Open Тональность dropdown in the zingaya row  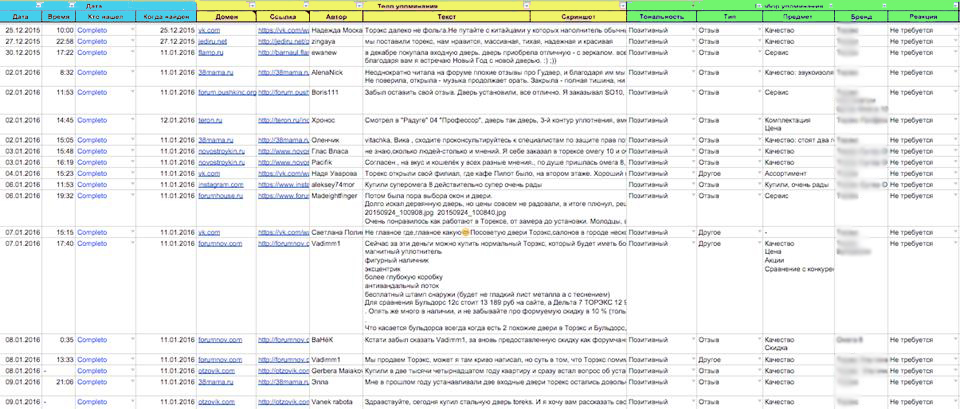point(692,42)
